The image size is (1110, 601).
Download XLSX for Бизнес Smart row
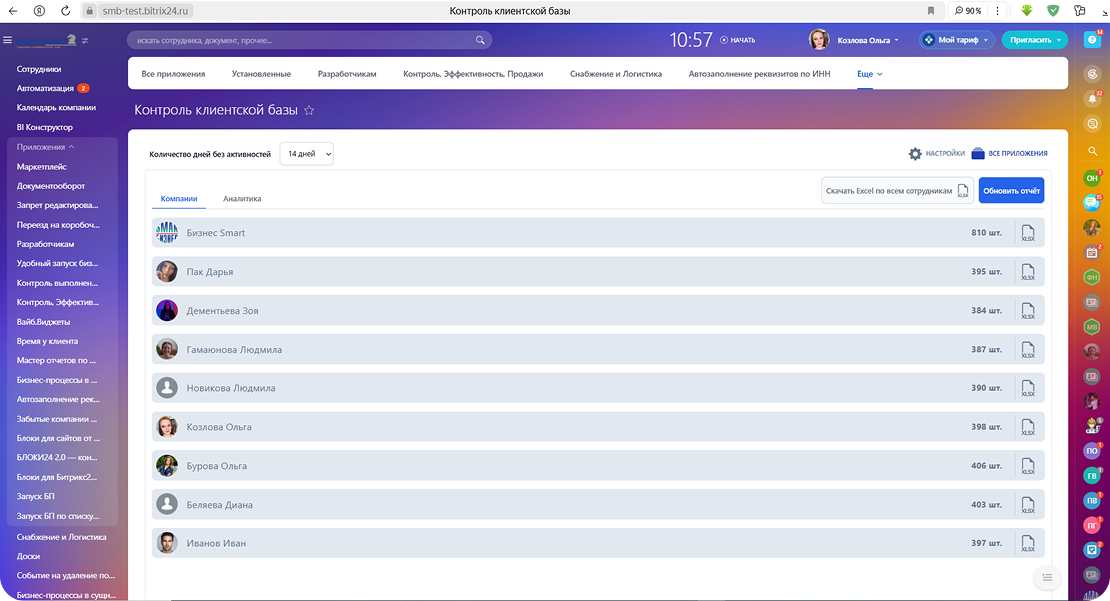(1028, 233)
